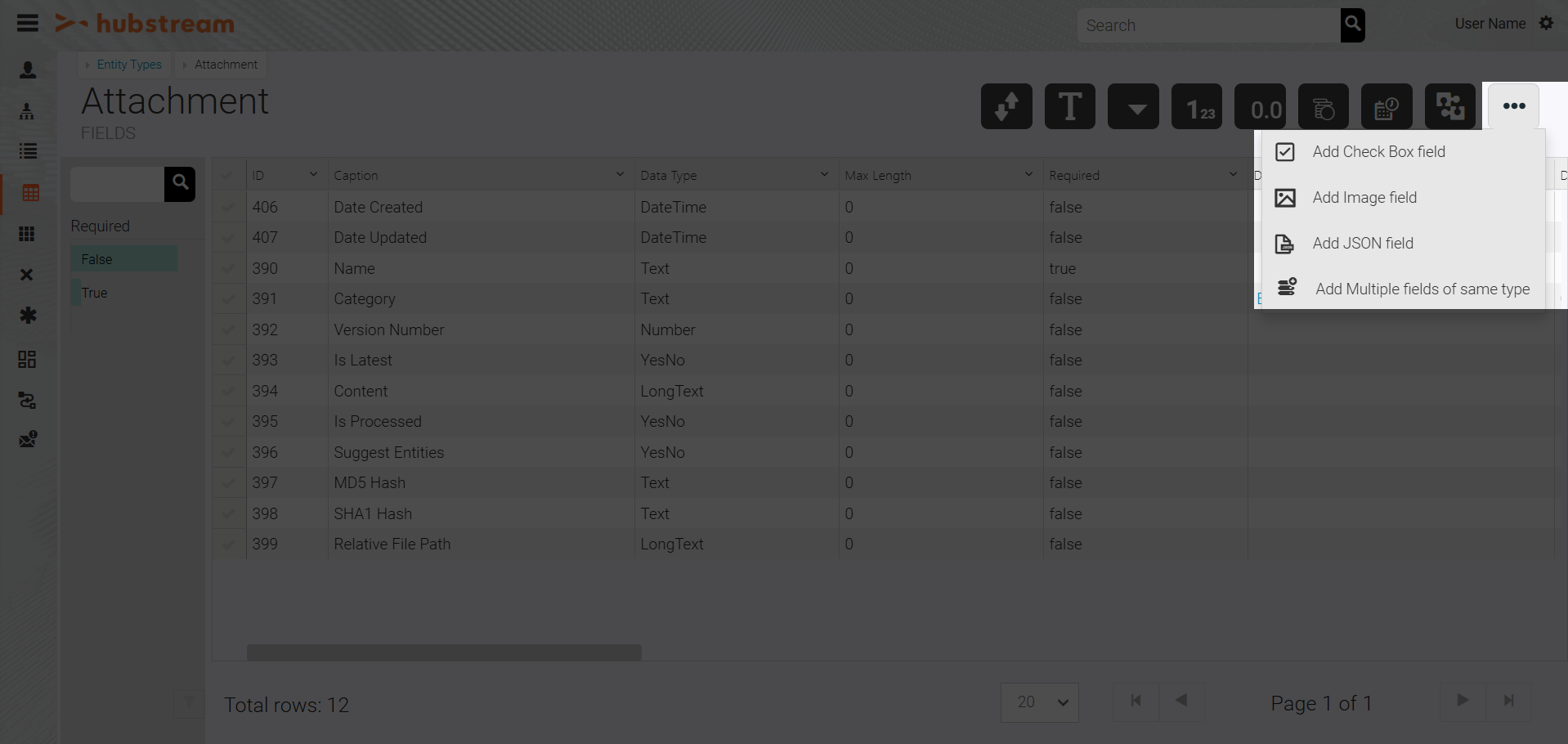Select the row checkbox for Name field
Viewport: 1568px width, 744px height.
click(229, 269)
